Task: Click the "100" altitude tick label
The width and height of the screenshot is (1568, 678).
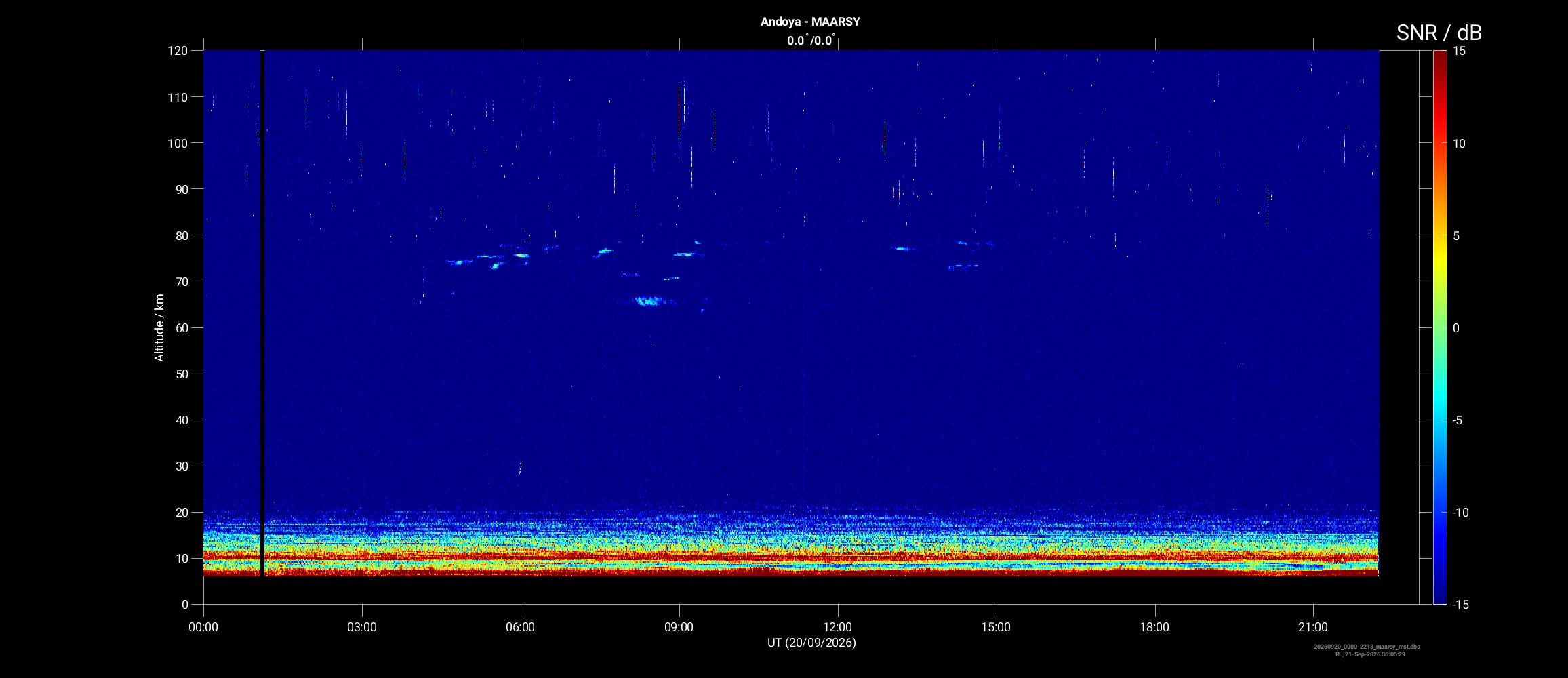Action: pyautogui.click(x=178, y=143)
